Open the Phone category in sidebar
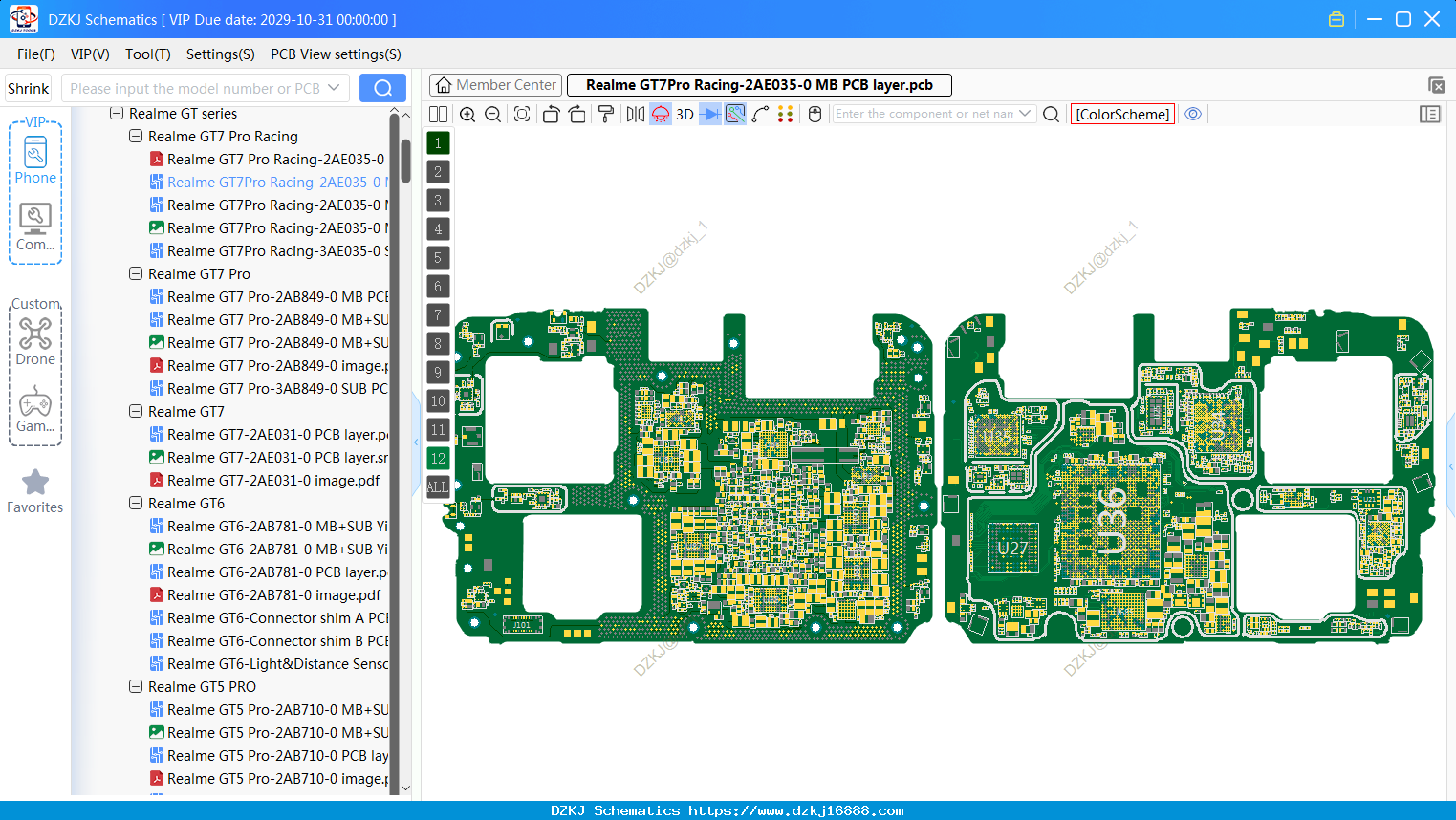Screen dimensions: 1456x820 point(35,160)
